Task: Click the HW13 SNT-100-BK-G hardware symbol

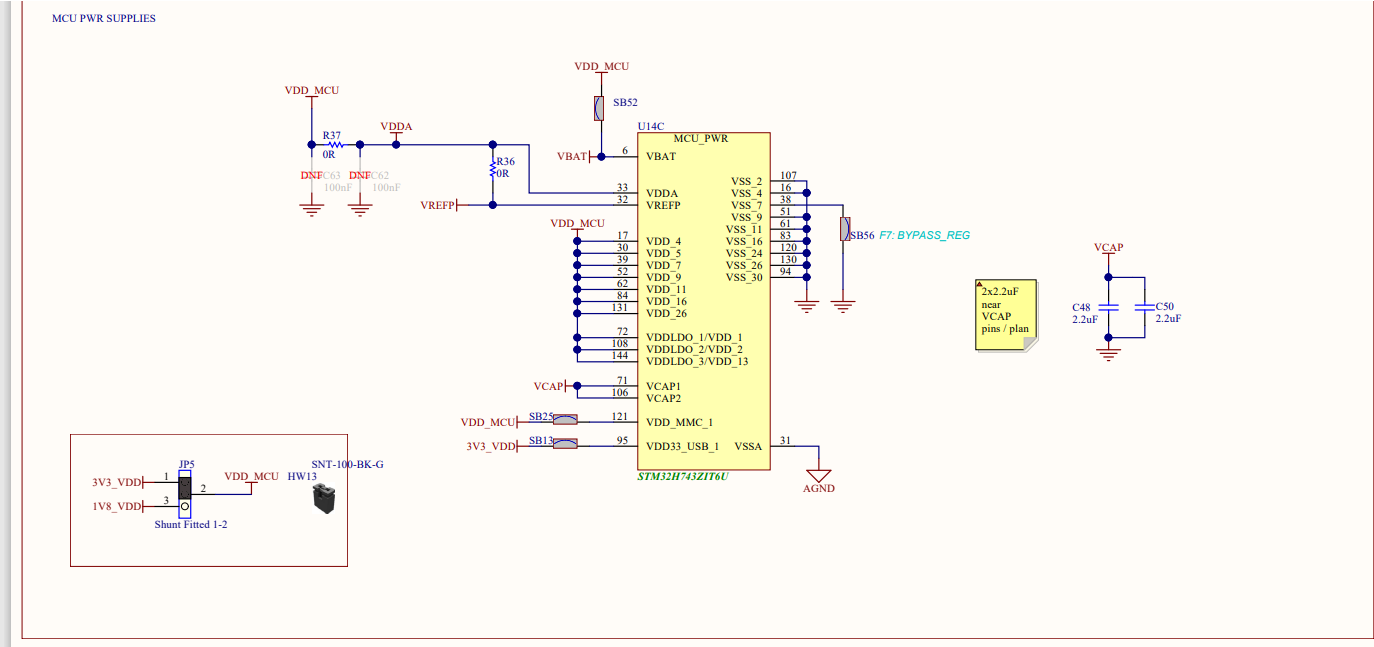Action: tap(323, 499)
